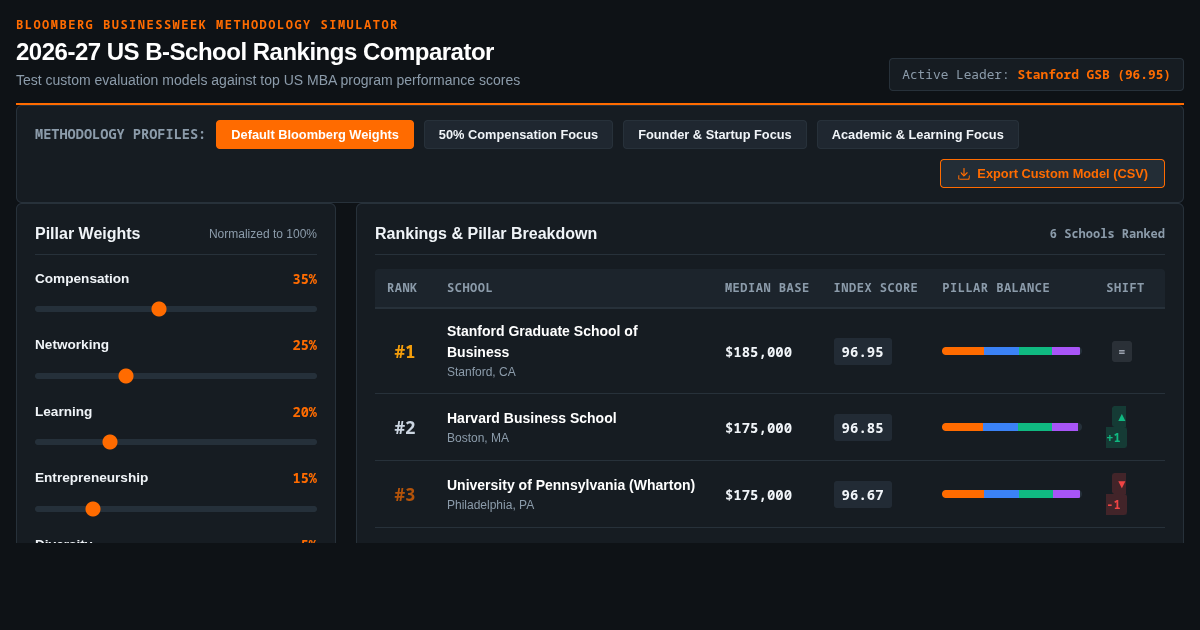Click Active Leader Stanford GSB badge
Screen dimensions: 1200x630
[1036, 75]
